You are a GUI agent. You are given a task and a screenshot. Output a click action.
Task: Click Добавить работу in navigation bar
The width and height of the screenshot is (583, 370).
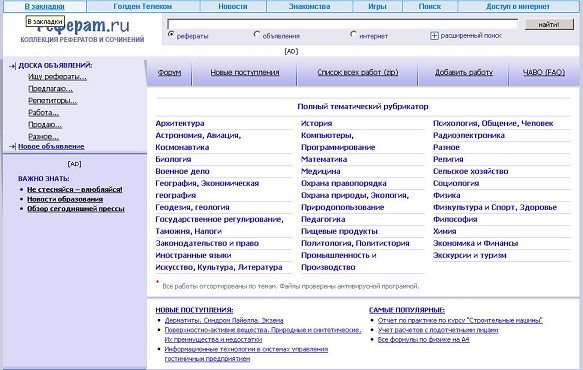[x=464, y=73]
